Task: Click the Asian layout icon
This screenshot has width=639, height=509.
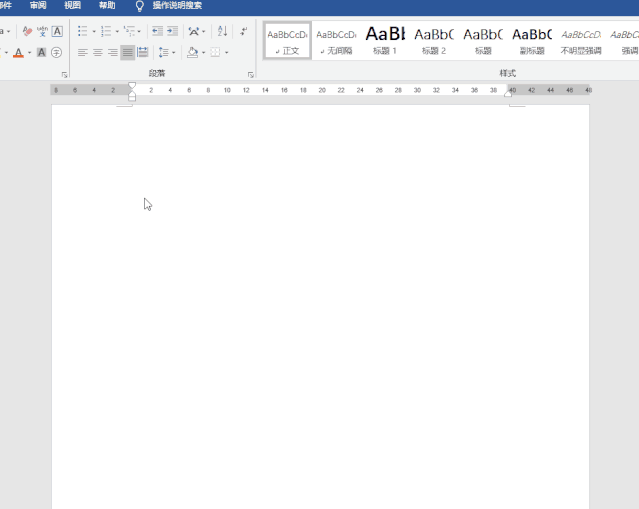Action: 194,31
